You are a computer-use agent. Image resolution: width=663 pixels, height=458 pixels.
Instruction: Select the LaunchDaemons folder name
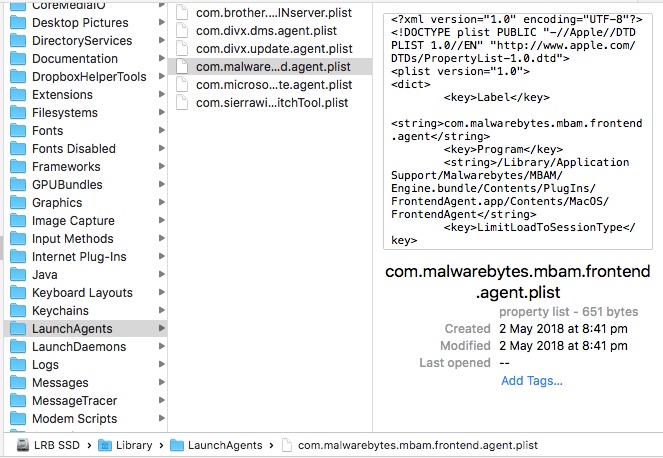coord(79,347)
